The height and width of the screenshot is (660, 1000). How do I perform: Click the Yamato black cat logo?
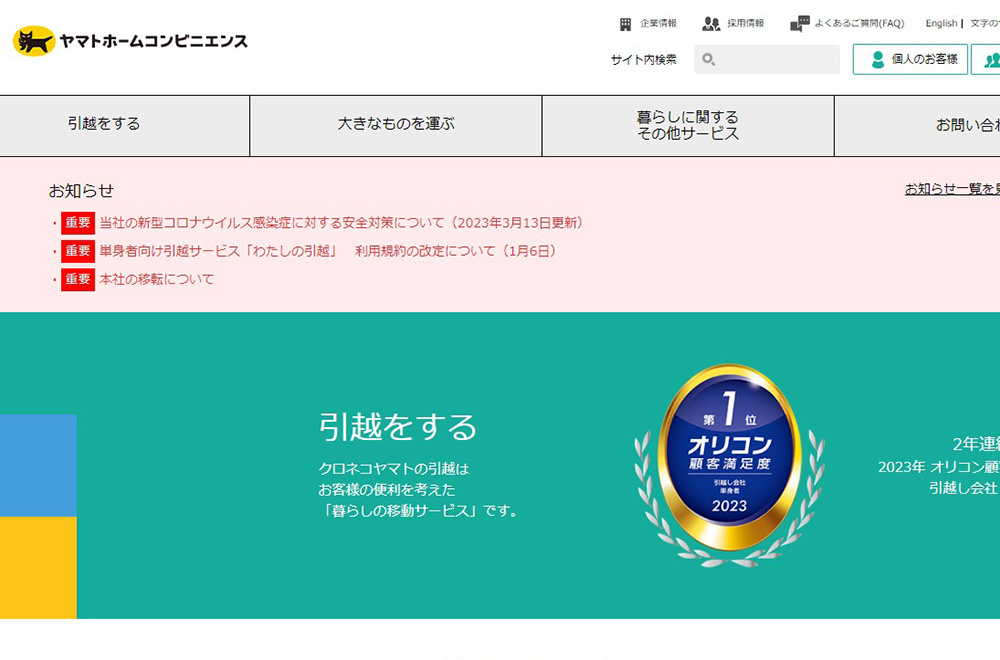34,41
